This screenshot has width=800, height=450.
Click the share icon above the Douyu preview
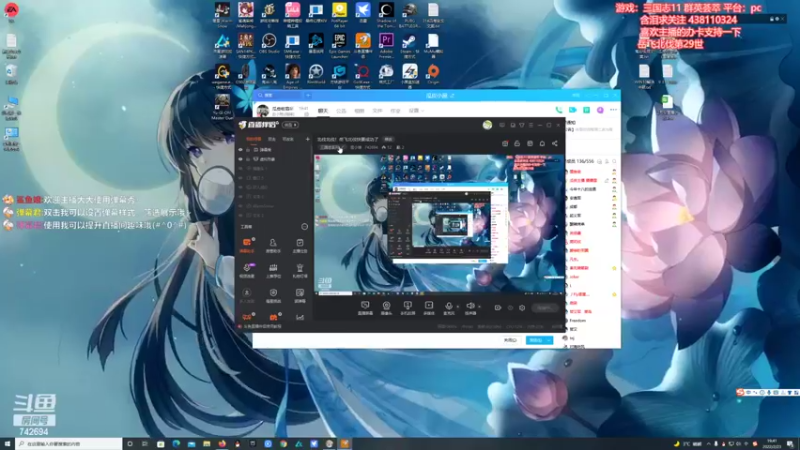tap(555, 144)
